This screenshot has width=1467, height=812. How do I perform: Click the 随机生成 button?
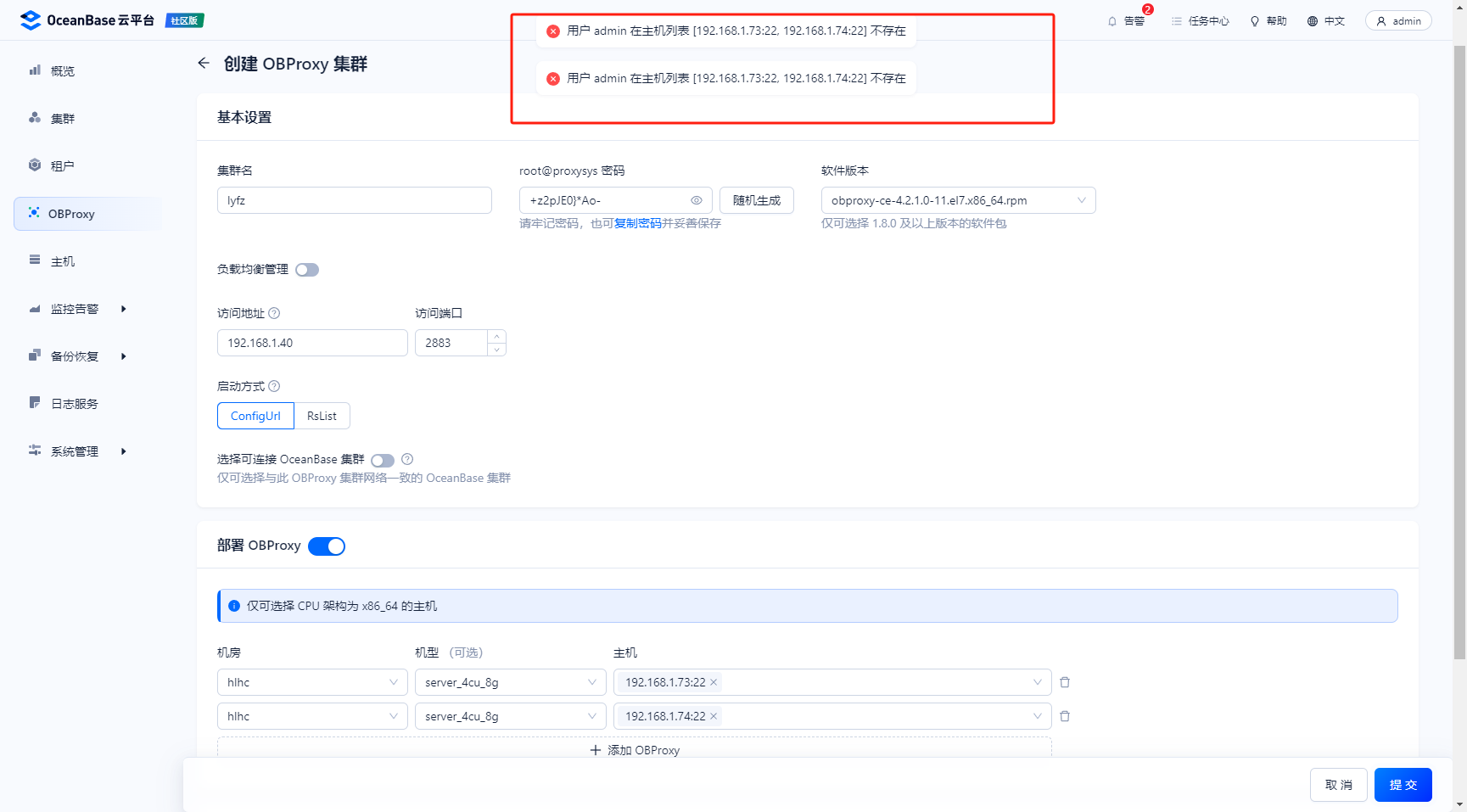[757, 200]
